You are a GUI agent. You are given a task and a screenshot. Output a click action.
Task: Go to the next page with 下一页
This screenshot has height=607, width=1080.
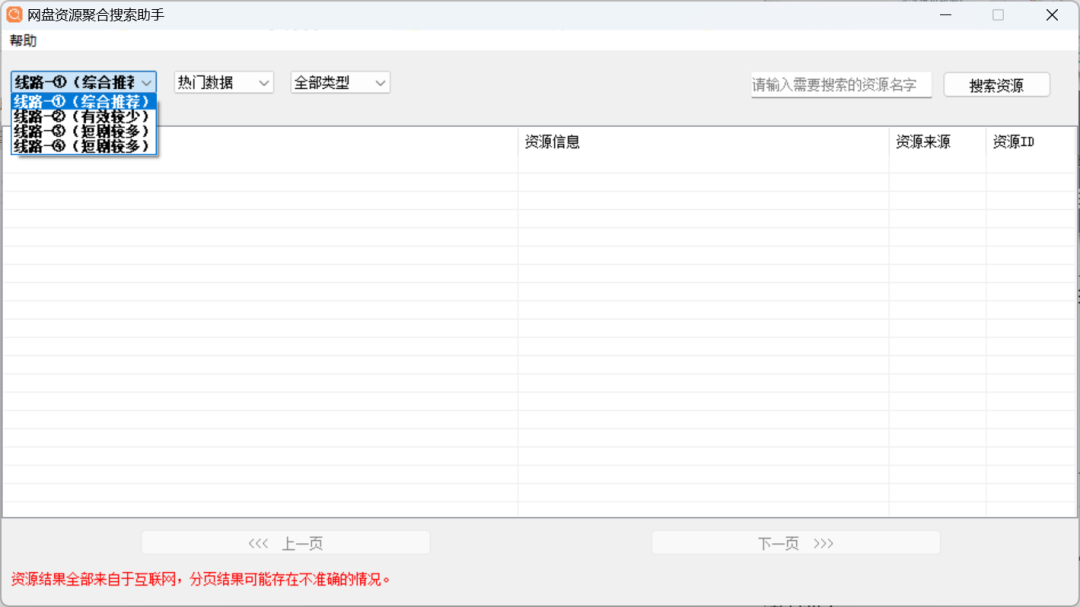(795, 542)
